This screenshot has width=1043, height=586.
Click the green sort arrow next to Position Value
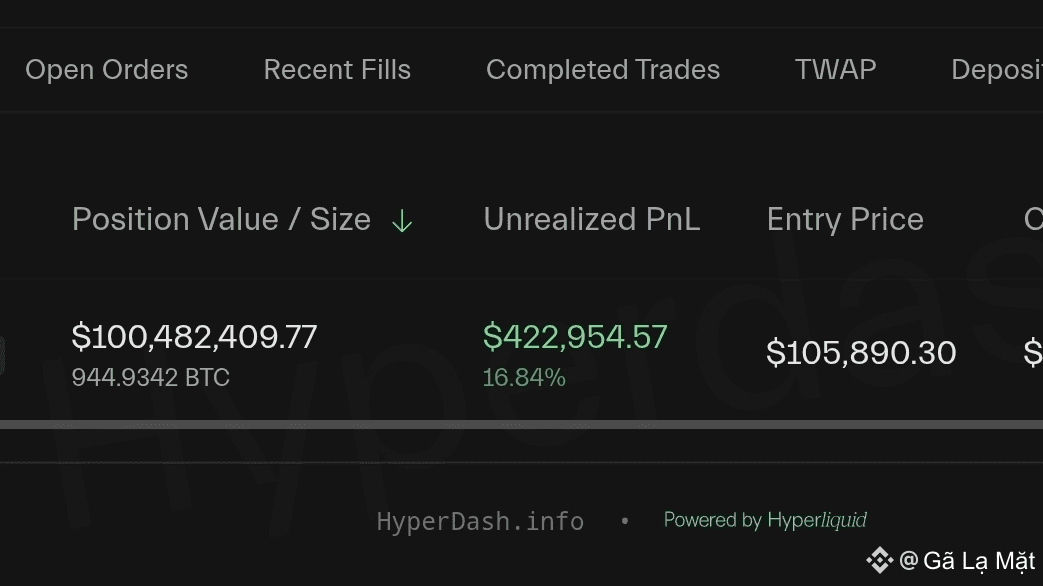click(x=402, y=220)
